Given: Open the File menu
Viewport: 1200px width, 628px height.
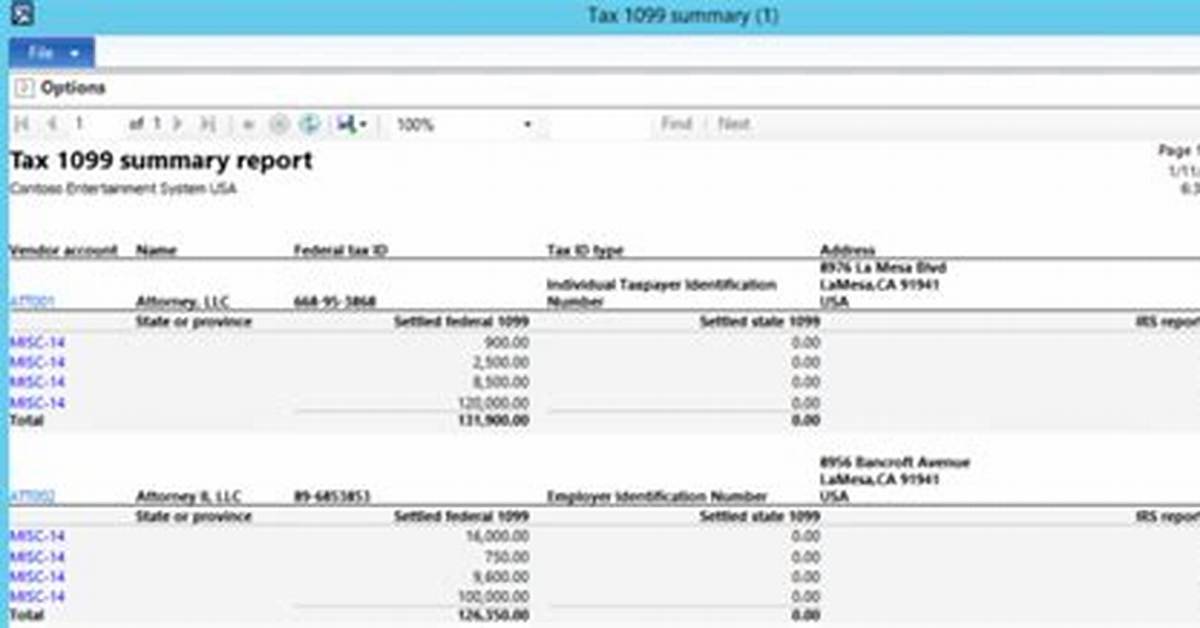Looking at the screenshot, I should point(52,53).
